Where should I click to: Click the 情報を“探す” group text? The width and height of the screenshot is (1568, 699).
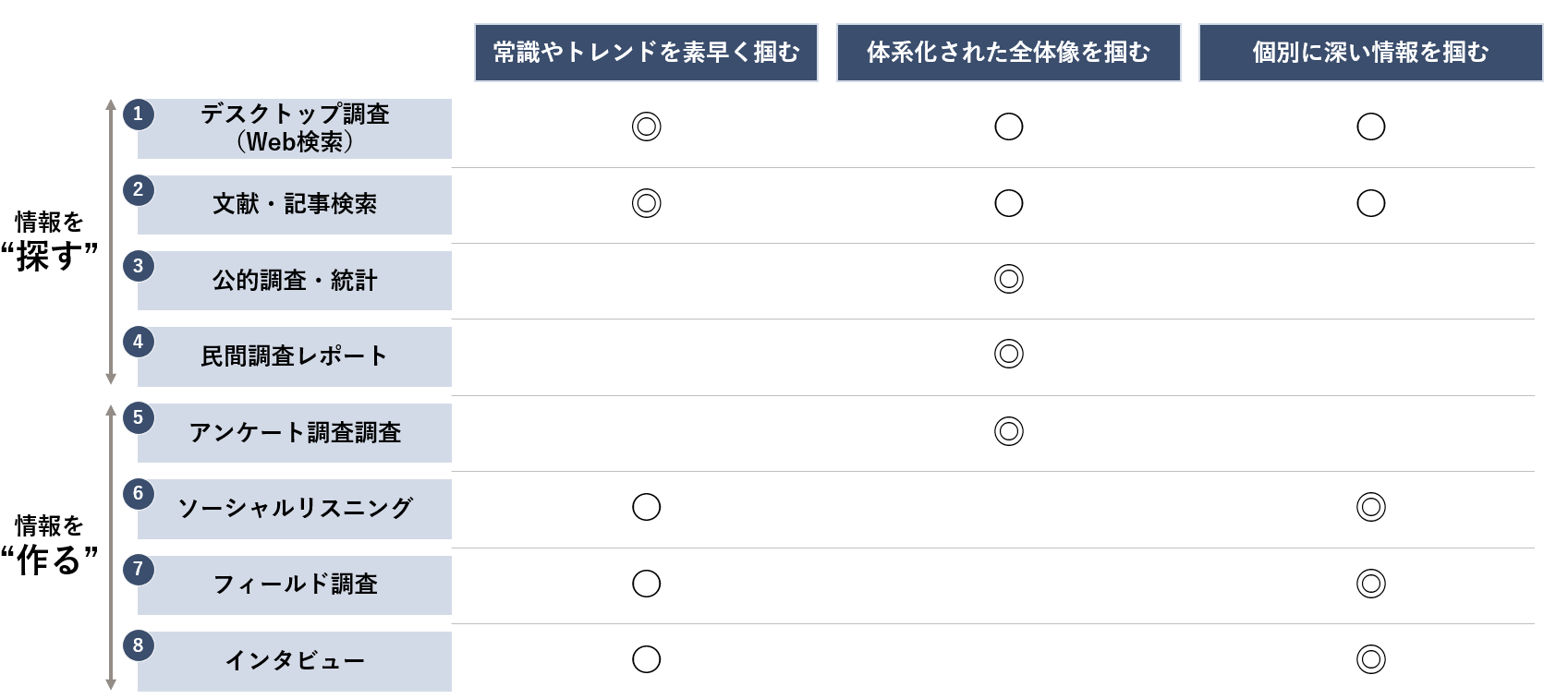click(x=50, y=242)
